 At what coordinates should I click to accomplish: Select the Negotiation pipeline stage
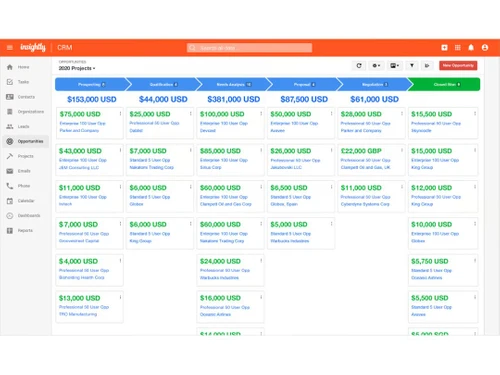pos(375,84)
